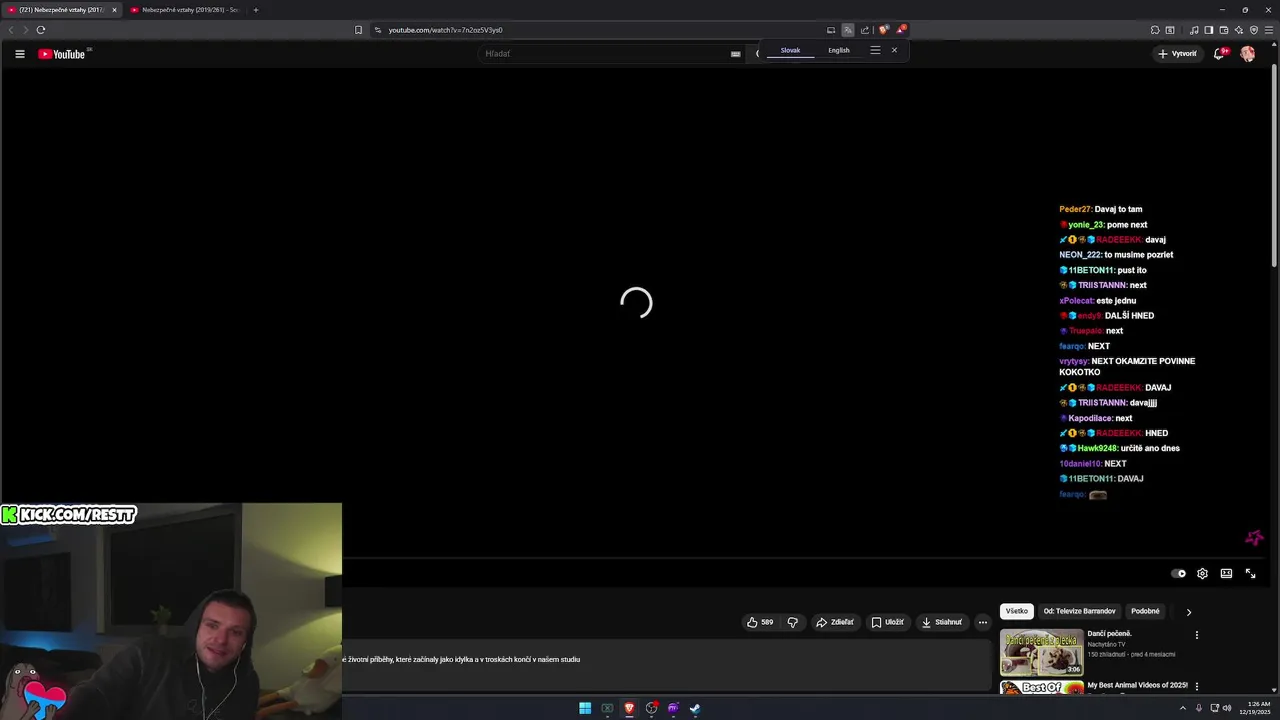Click the microphone icon in system tray
This screenshot has width=1280, height=720.
click(x=1199, y=708)
